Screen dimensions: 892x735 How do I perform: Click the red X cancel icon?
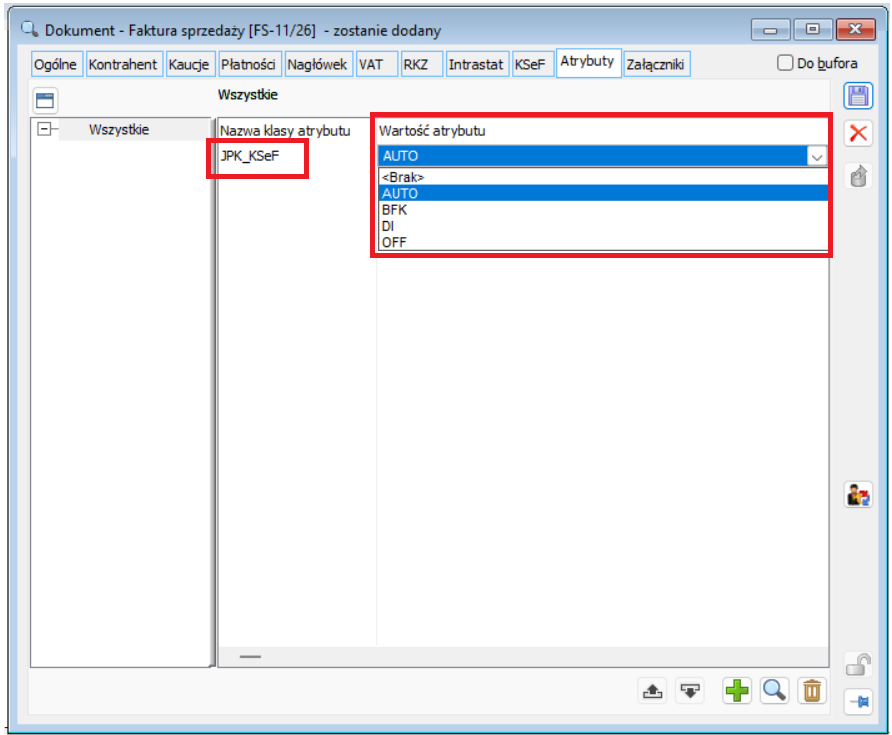857,134
